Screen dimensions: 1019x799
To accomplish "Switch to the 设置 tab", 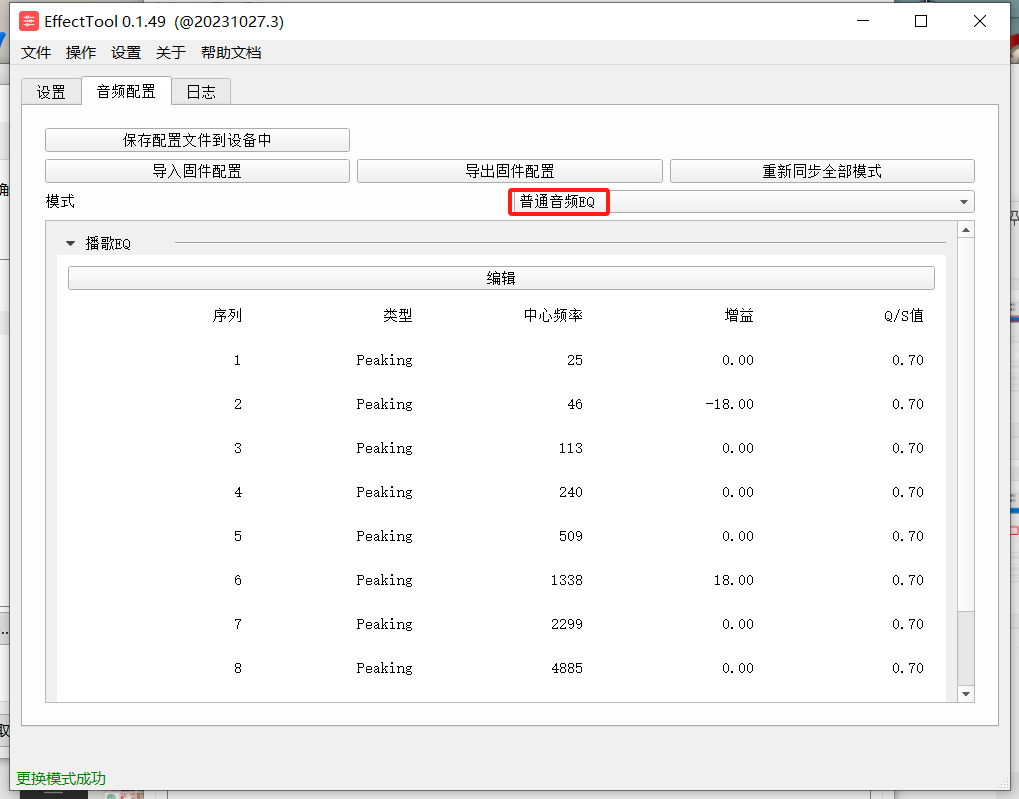I will pos(51,91).
